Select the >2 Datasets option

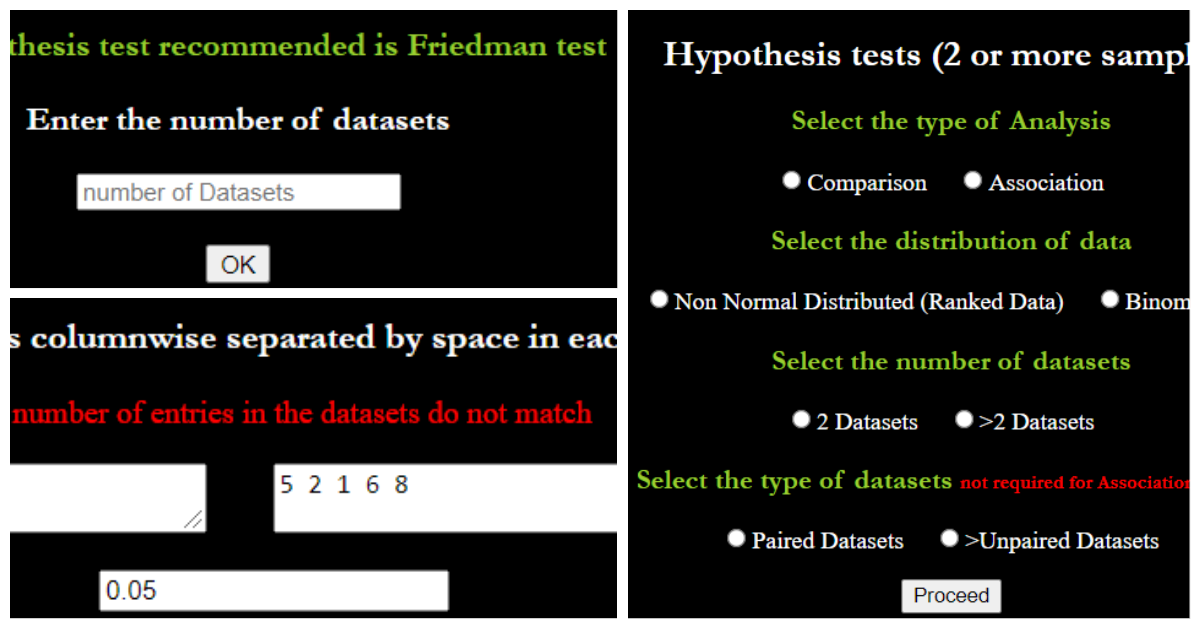pos(964,420)
